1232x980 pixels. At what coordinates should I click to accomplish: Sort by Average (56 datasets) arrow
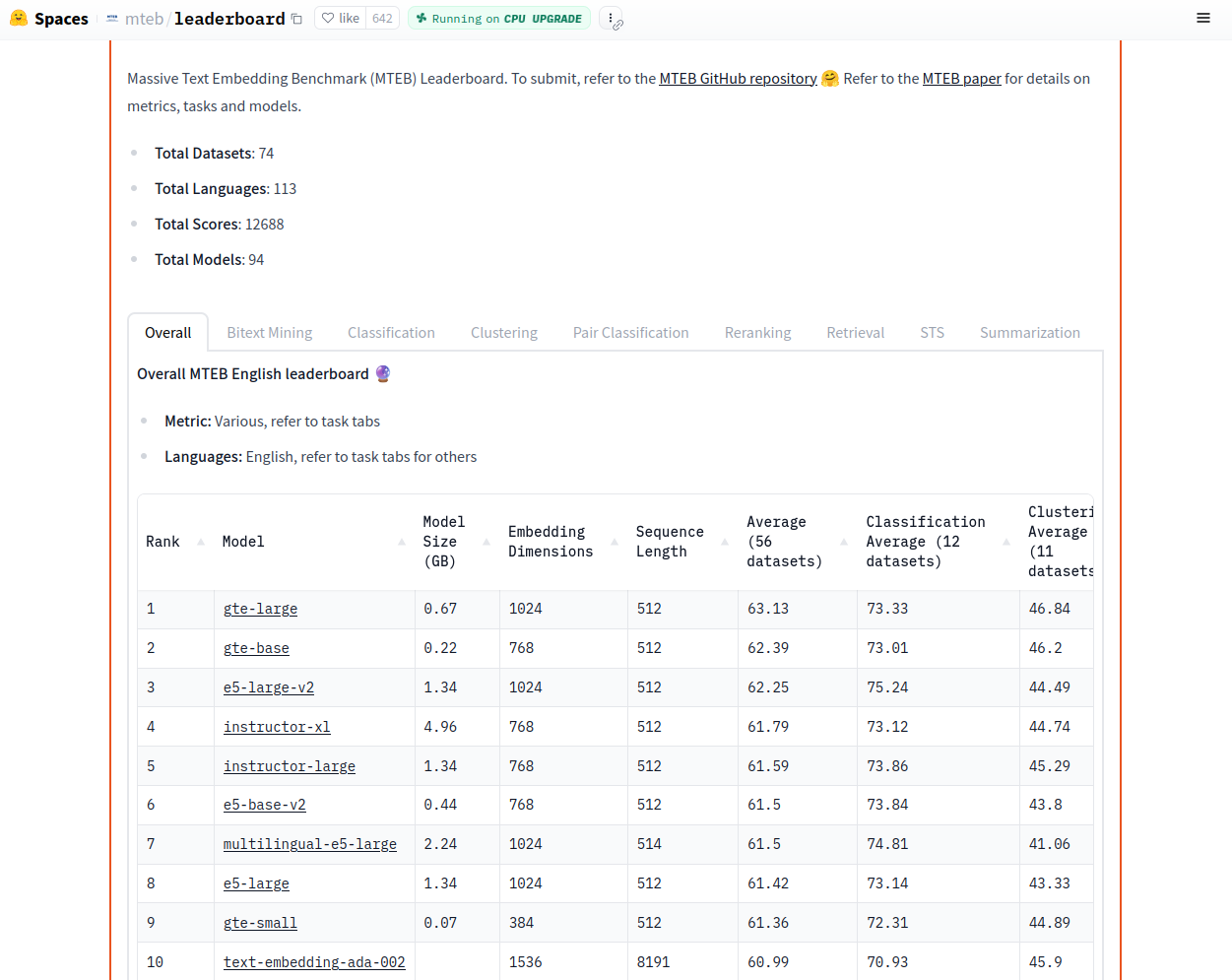[844, 542]
